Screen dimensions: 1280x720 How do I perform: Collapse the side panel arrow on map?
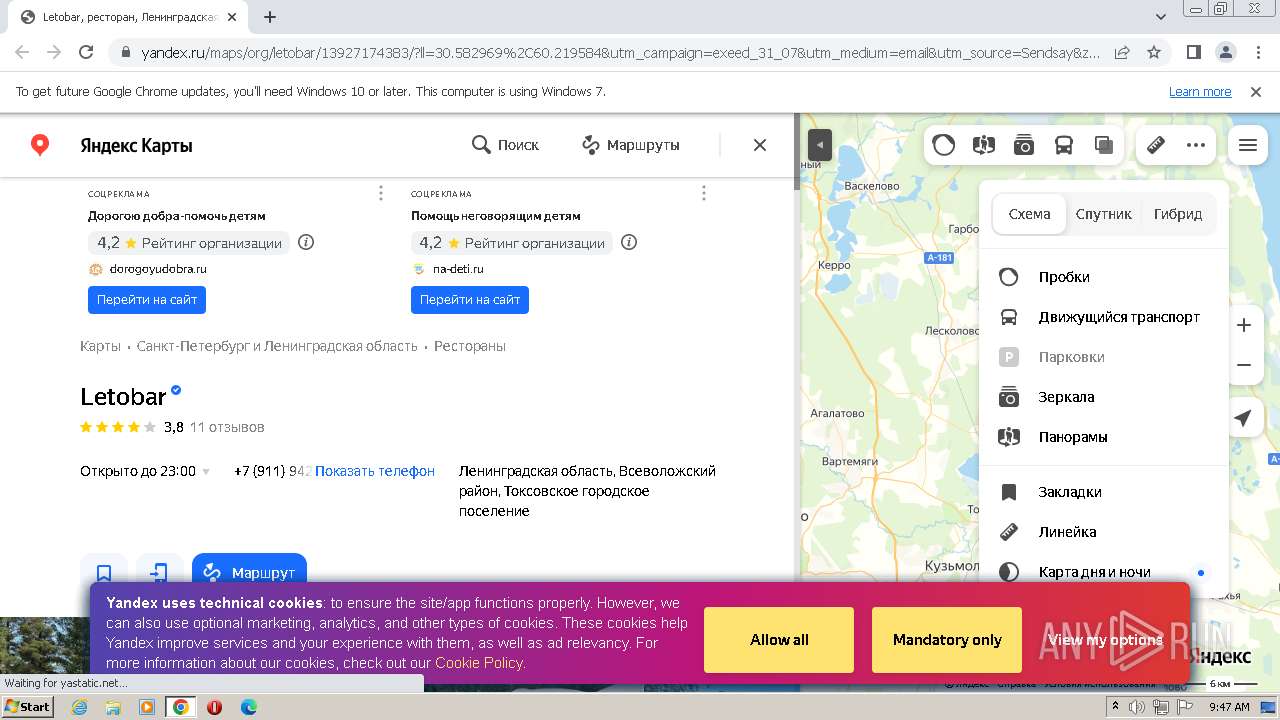(x=820, y=145)
